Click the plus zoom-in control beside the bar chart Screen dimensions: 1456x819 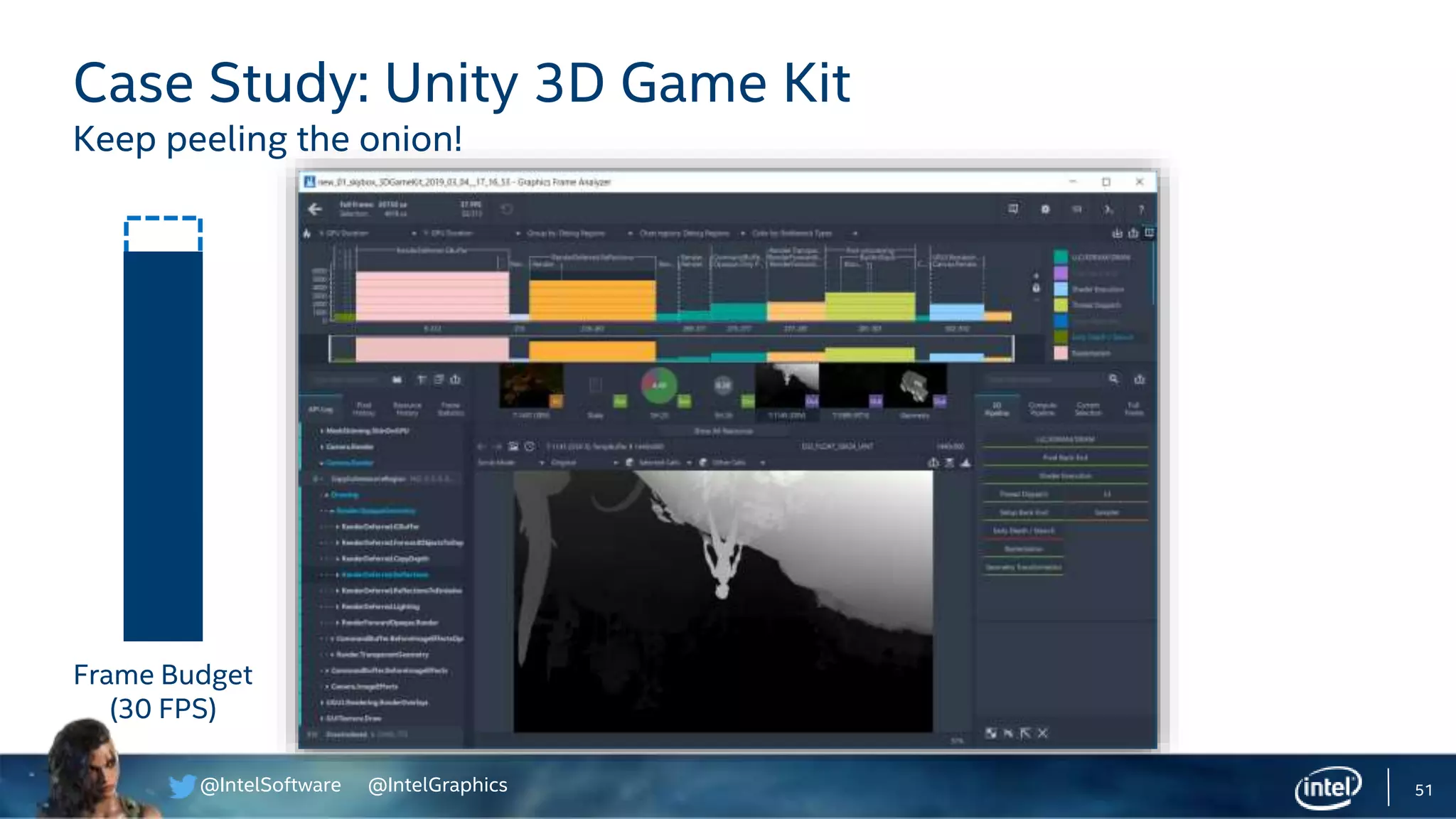(1036, 275)
